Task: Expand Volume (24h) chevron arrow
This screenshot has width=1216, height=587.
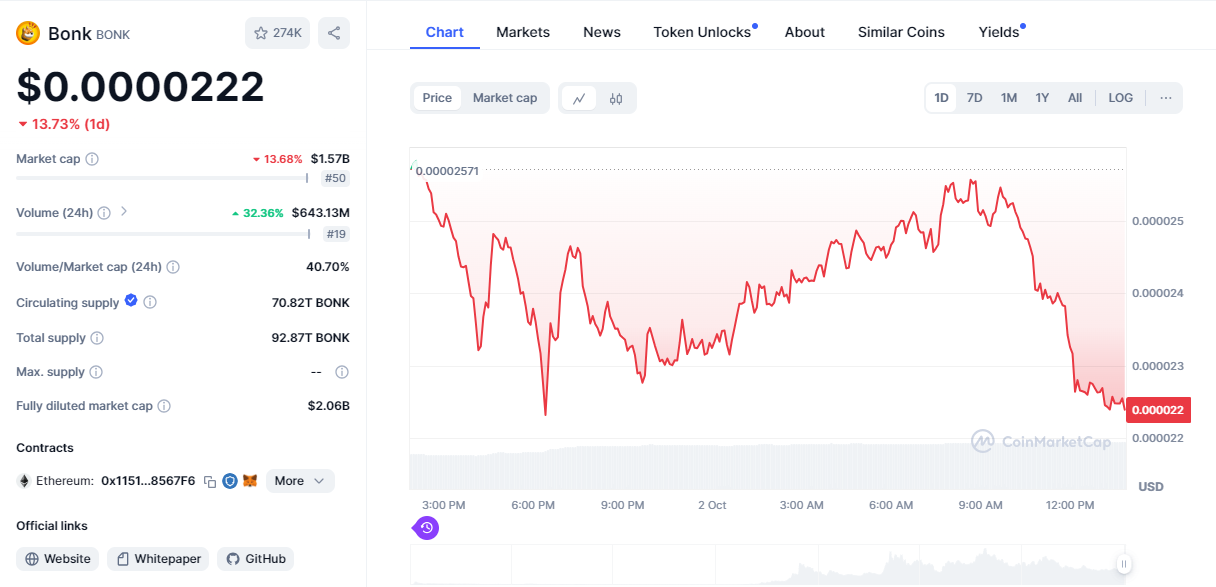Action: 124,212
